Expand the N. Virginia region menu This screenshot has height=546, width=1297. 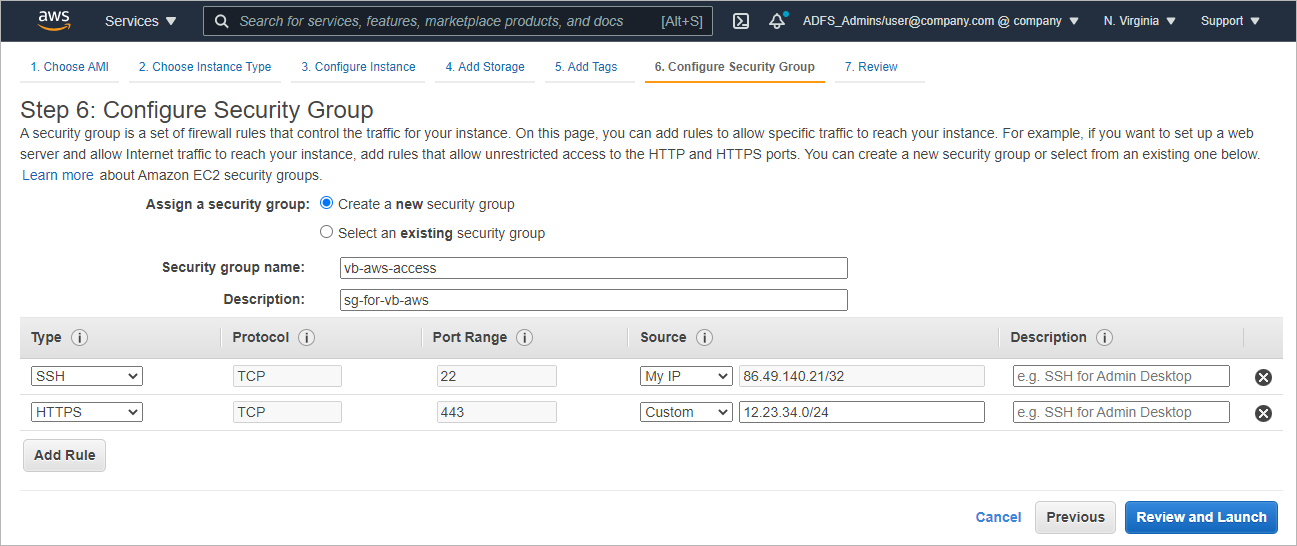pyautogui.click(x=1139, y=21)
